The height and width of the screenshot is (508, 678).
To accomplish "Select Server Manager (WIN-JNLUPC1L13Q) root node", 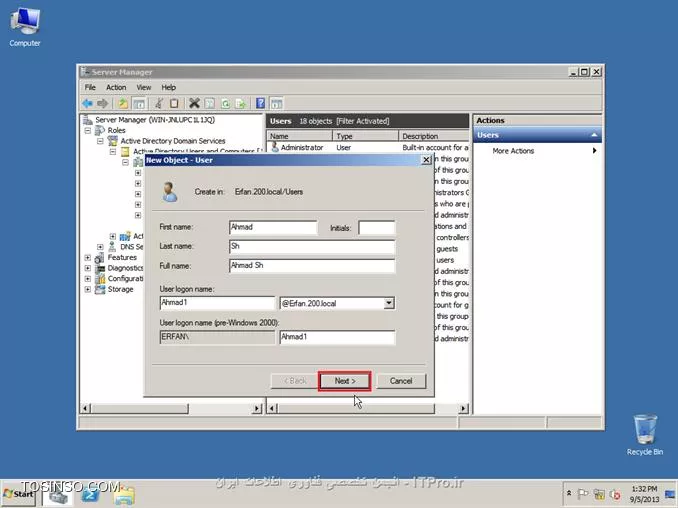I will [155, 120].
